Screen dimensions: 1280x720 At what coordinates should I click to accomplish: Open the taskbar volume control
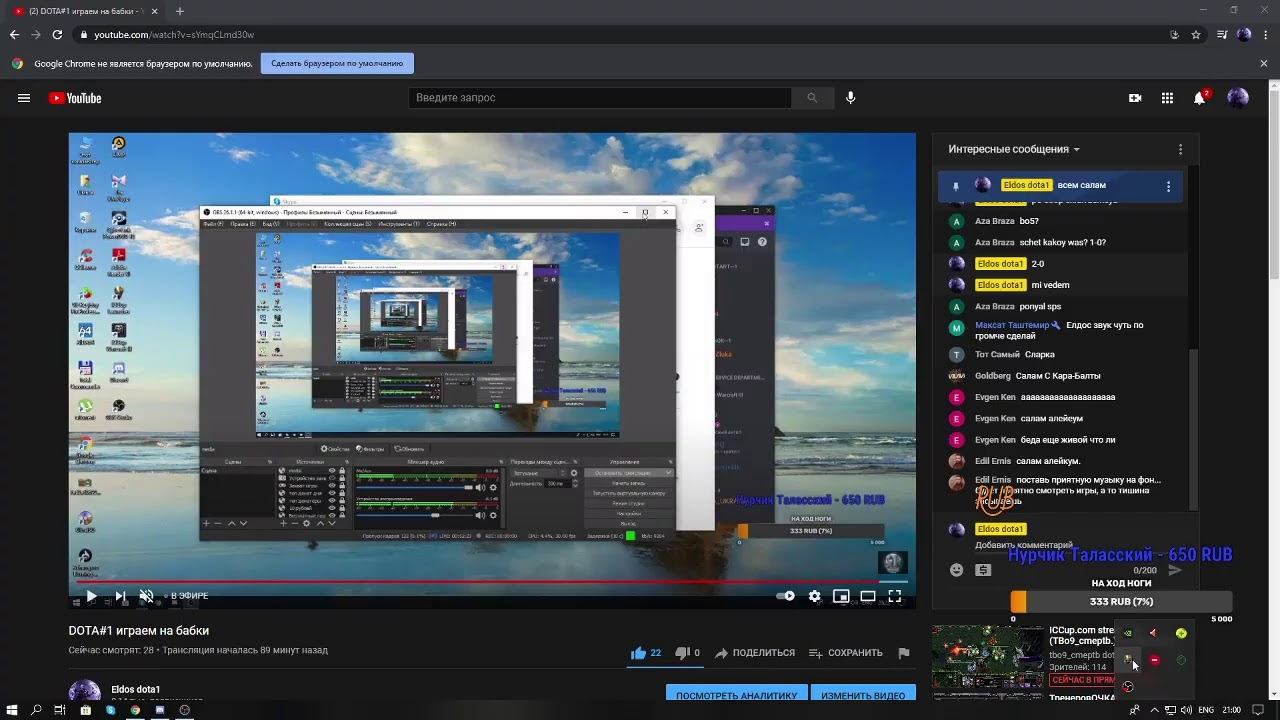click(1186, 711)
